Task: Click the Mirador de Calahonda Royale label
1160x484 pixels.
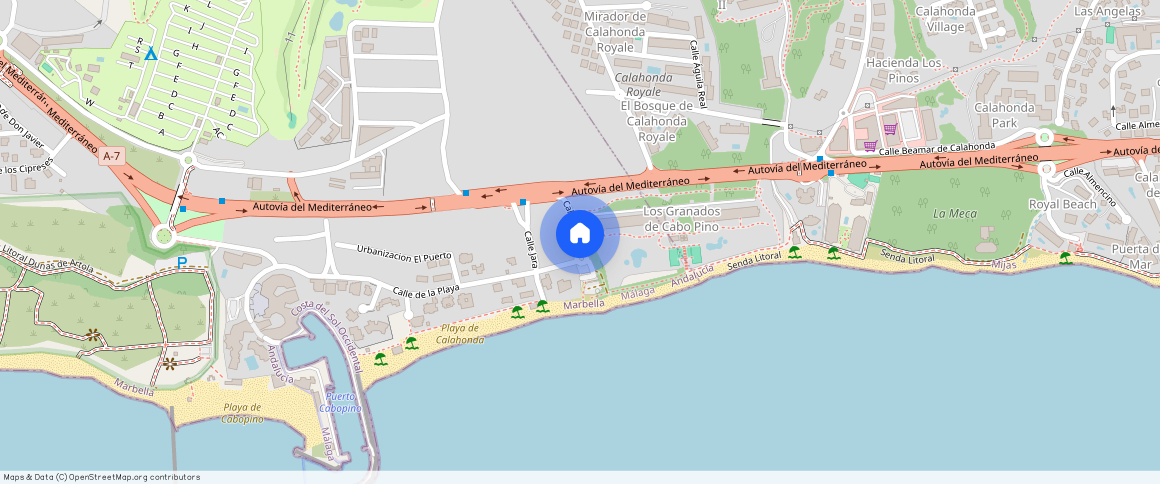Action: click(x=616, y=32)
